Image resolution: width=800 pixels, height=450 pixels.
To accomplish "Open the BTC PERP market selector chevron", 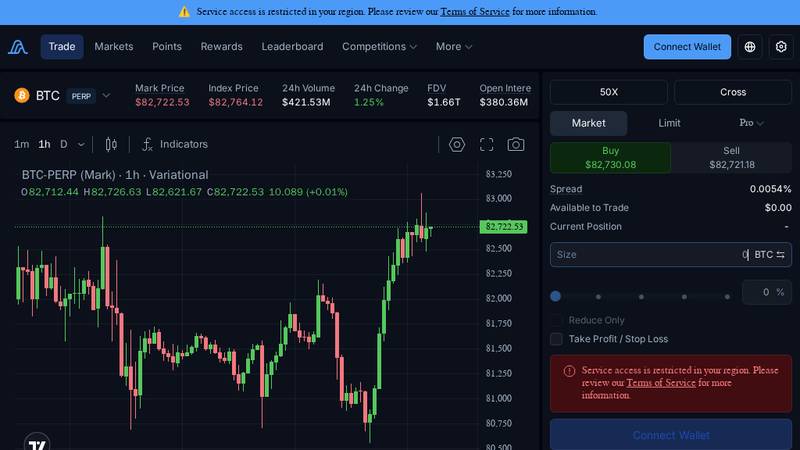I will (106, 95).
